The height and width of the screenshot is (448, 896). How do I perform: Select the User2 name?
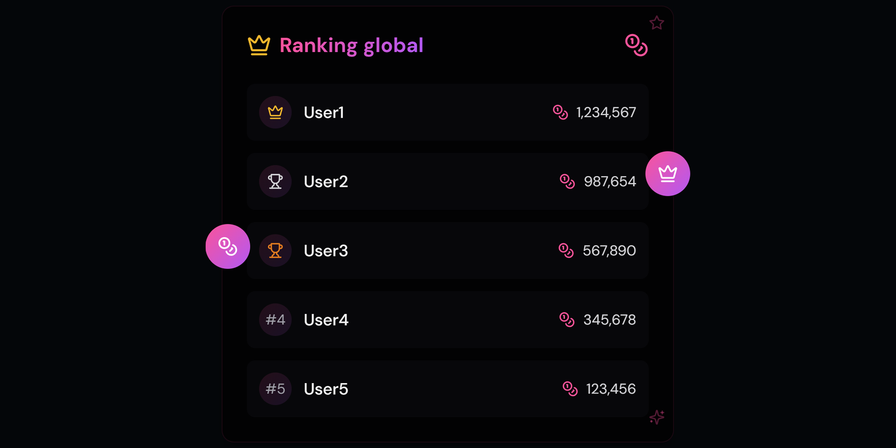pos(326,182)
